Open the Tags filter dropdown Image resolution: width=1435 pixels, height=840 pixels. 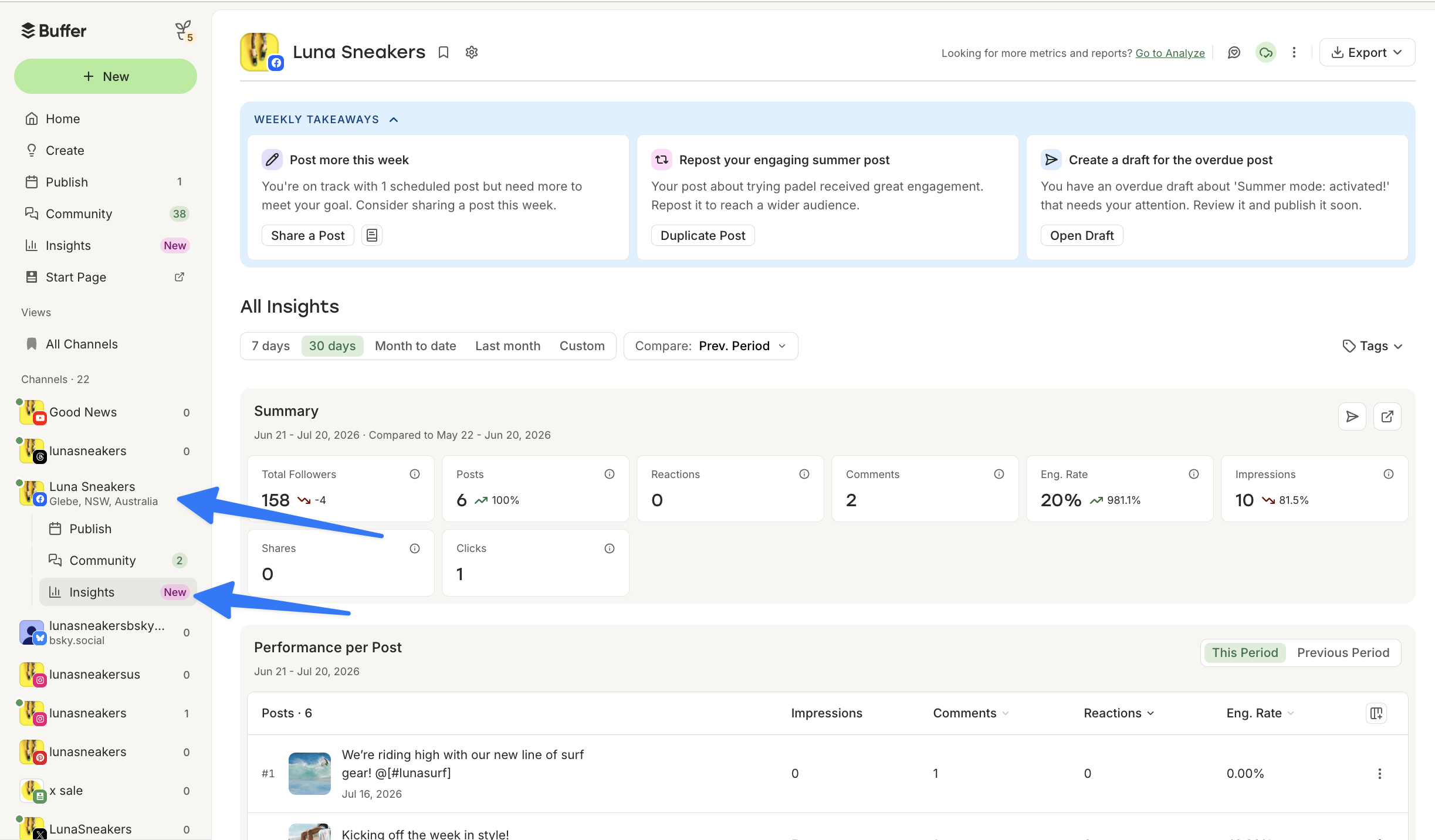click(1373, 346)
